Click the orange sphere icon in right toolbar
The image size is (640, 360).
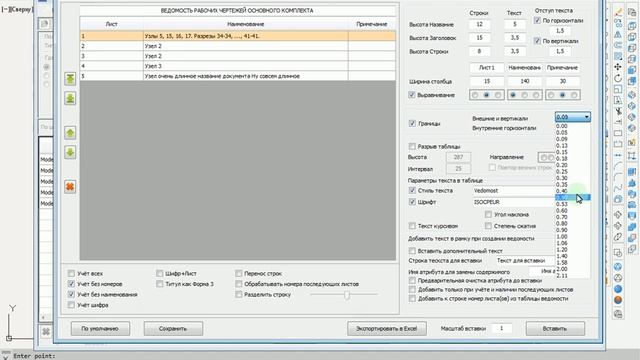click(618, 300)
